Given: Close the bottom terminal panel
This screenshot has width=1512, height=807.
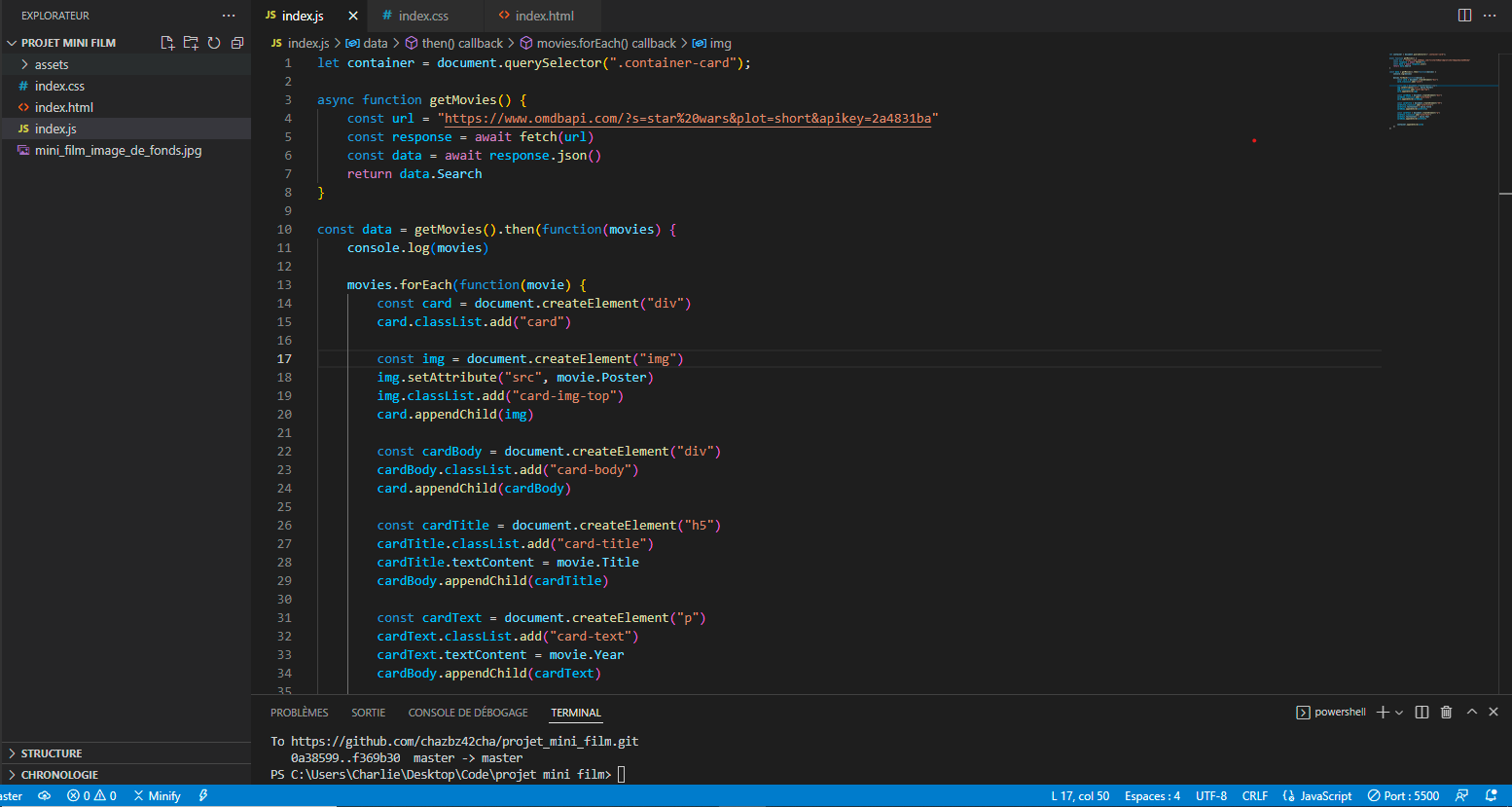Looking at the screenshot, I should [x=1494, y=713].
